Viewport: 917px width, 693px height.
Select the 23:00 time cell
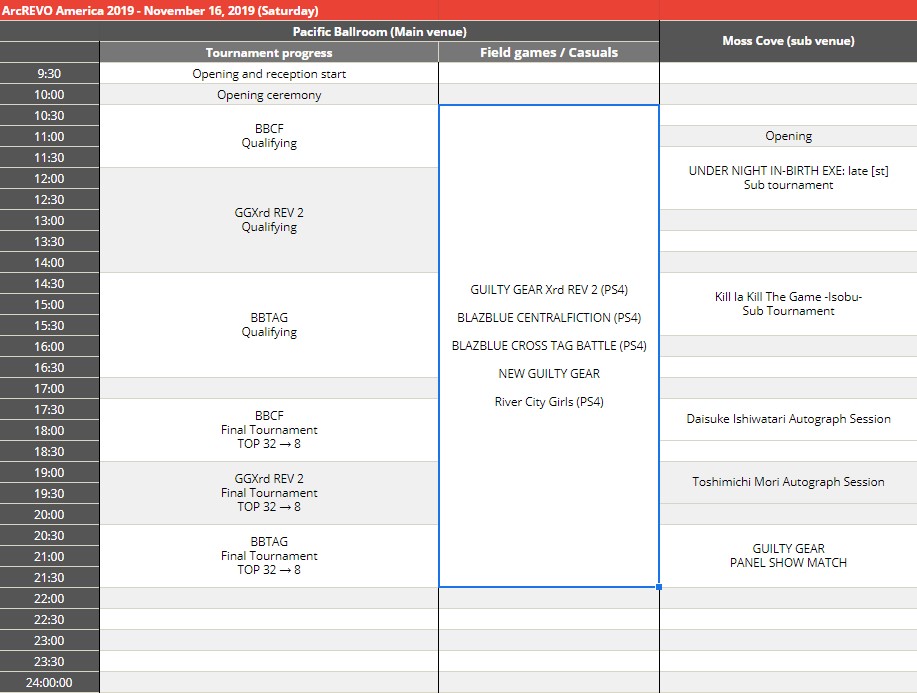pos(49,642)
